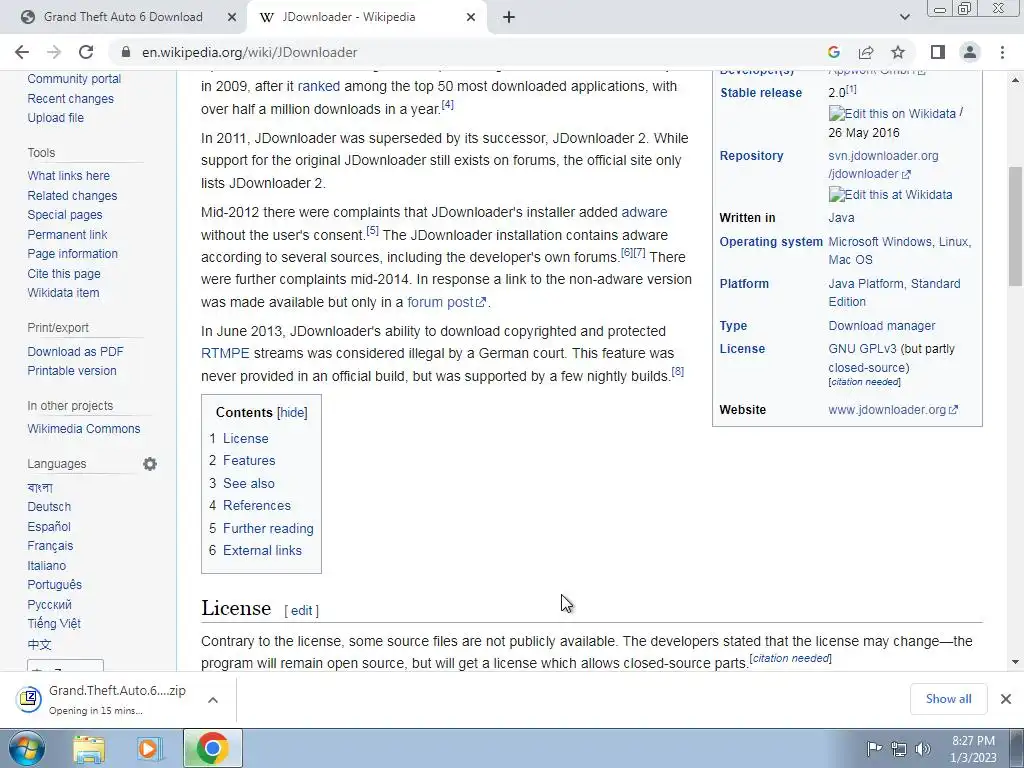Click scrollbar down arrow

pos(1015,662)
